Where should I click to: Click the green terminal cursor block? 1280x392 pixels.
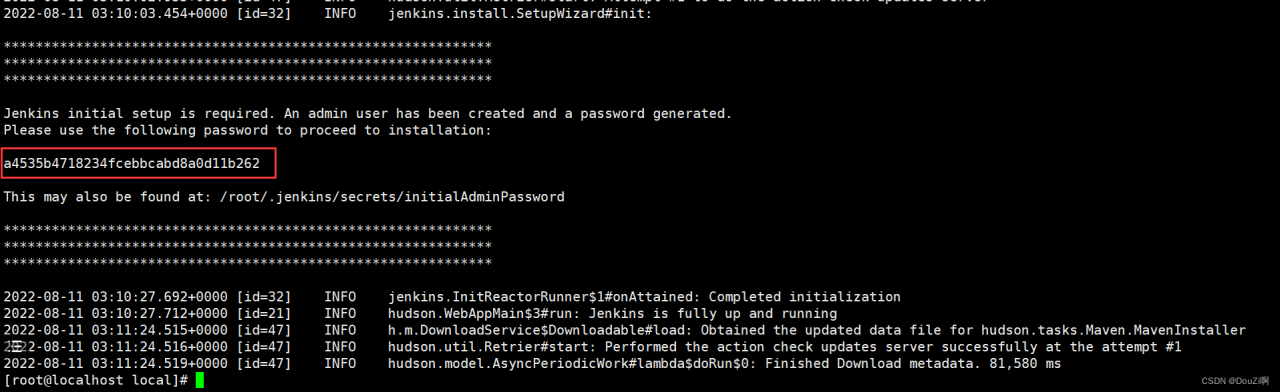(200, 380)
